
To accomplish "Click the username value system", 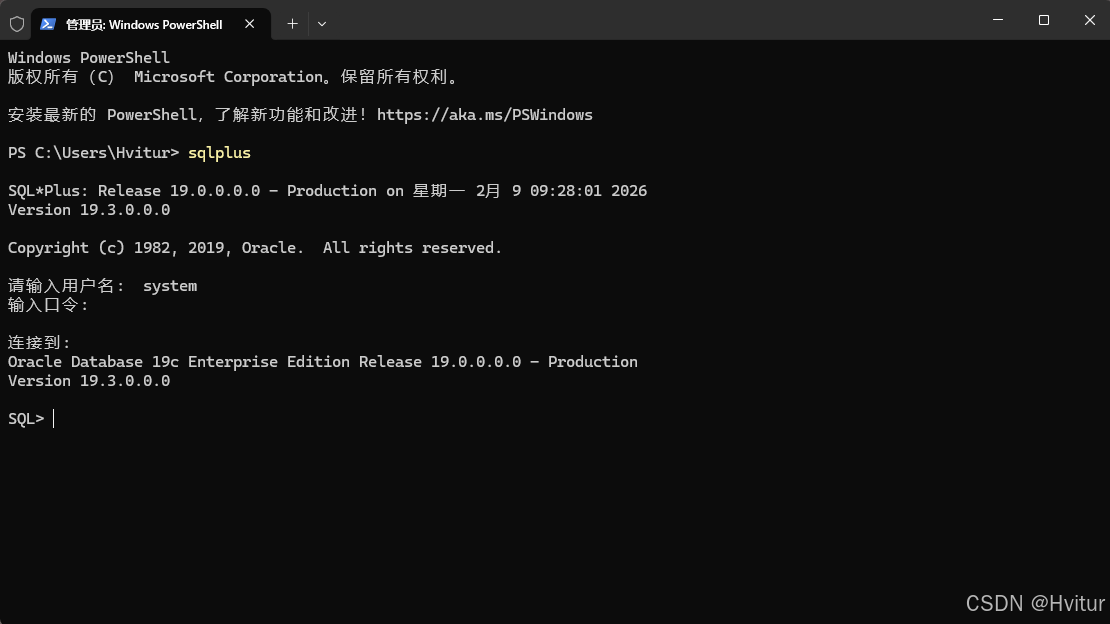I will coord(170,286).
